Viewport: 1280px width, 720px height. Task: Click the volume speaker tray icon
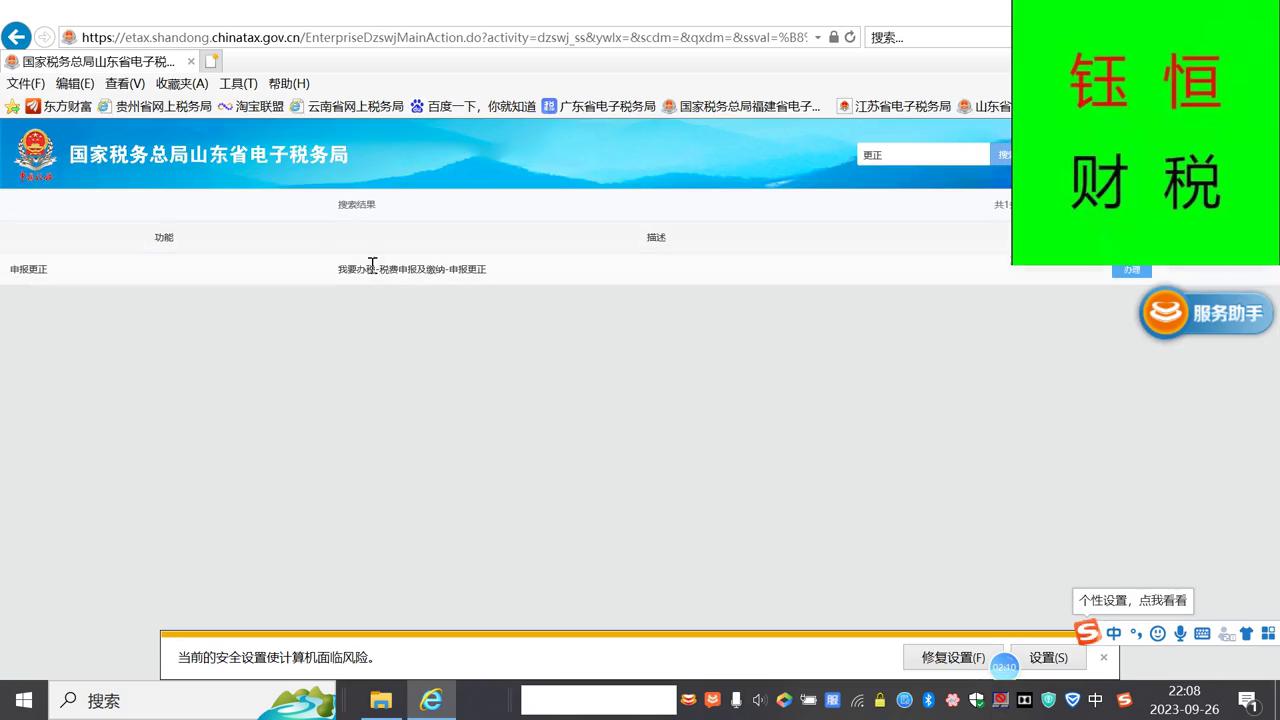click(x=759, y=700)
